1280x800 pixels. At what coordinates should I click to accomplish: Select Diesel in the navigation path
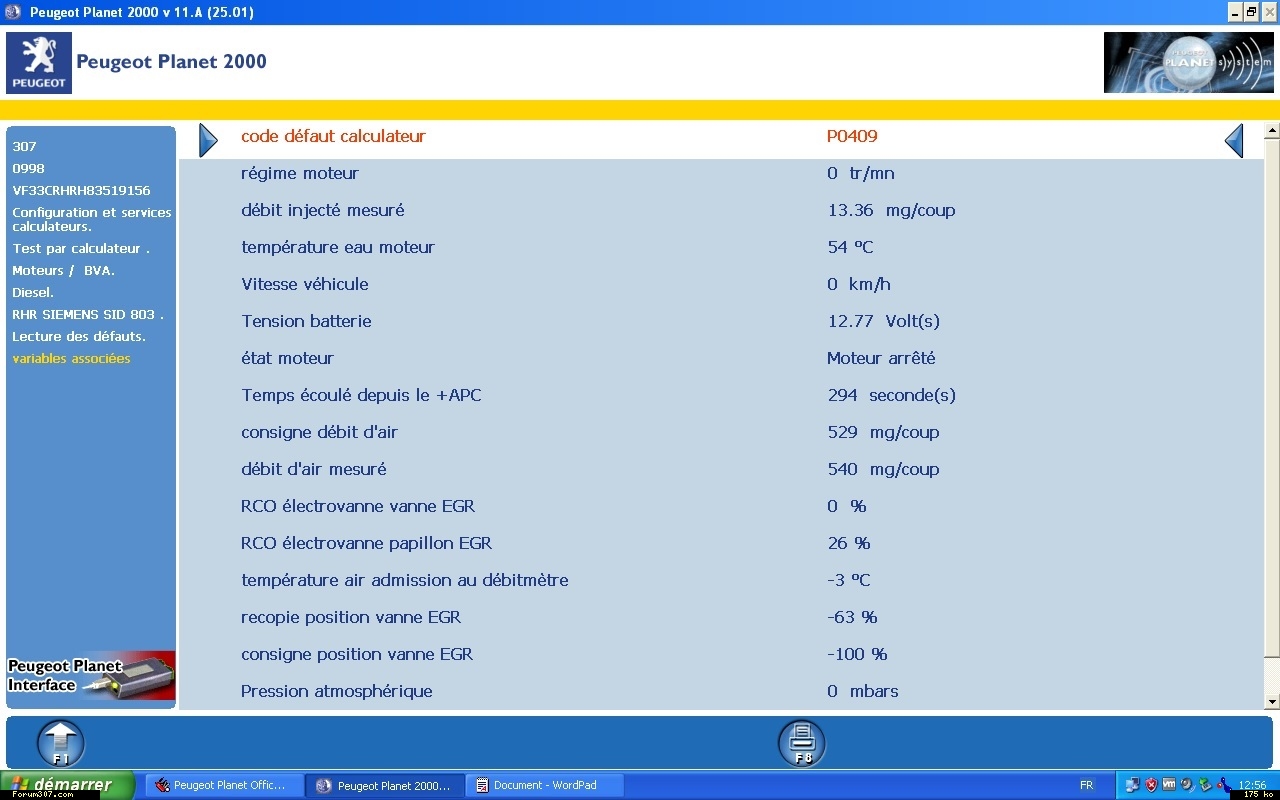(x=33, y=292)
